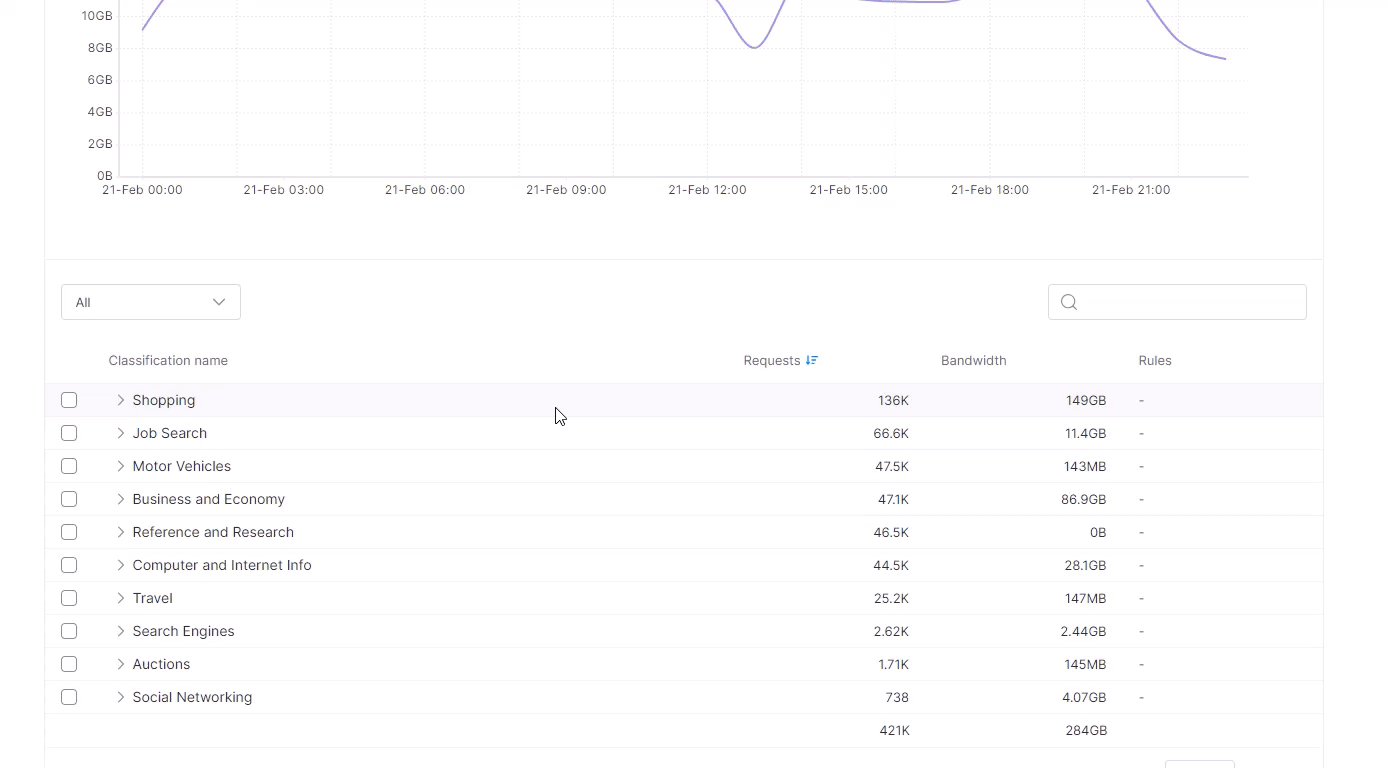Screen dimensions: 1388x768
Task: Click the 421K total requests value
Action: [895, 730]
